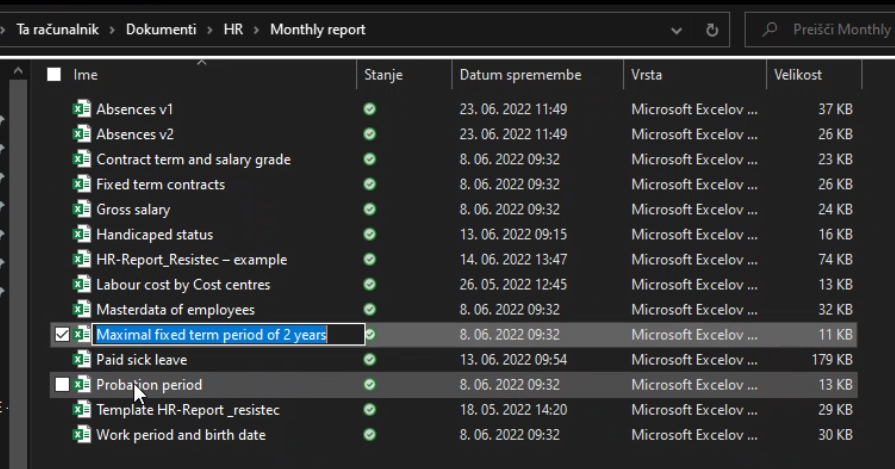Click Excel icon of Gross salary
The image size is (895, 469).
[x=82, y=209]
